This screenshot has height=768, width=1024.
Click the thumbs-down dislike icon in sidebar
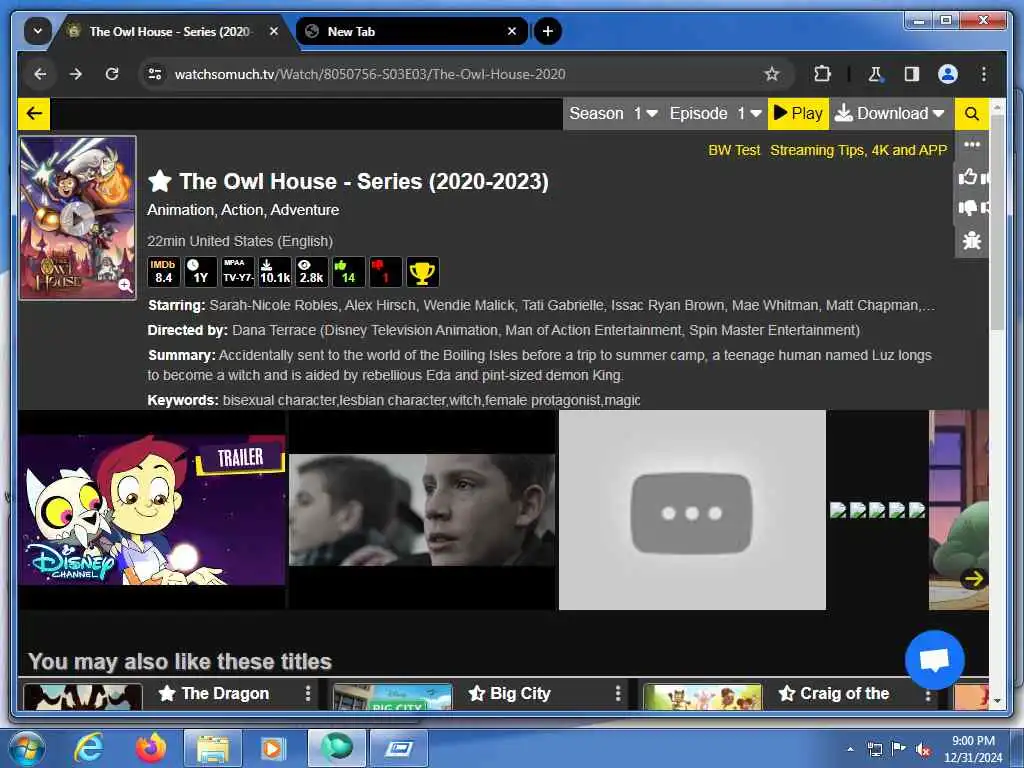pyautogui.click(x=968, y=208)
